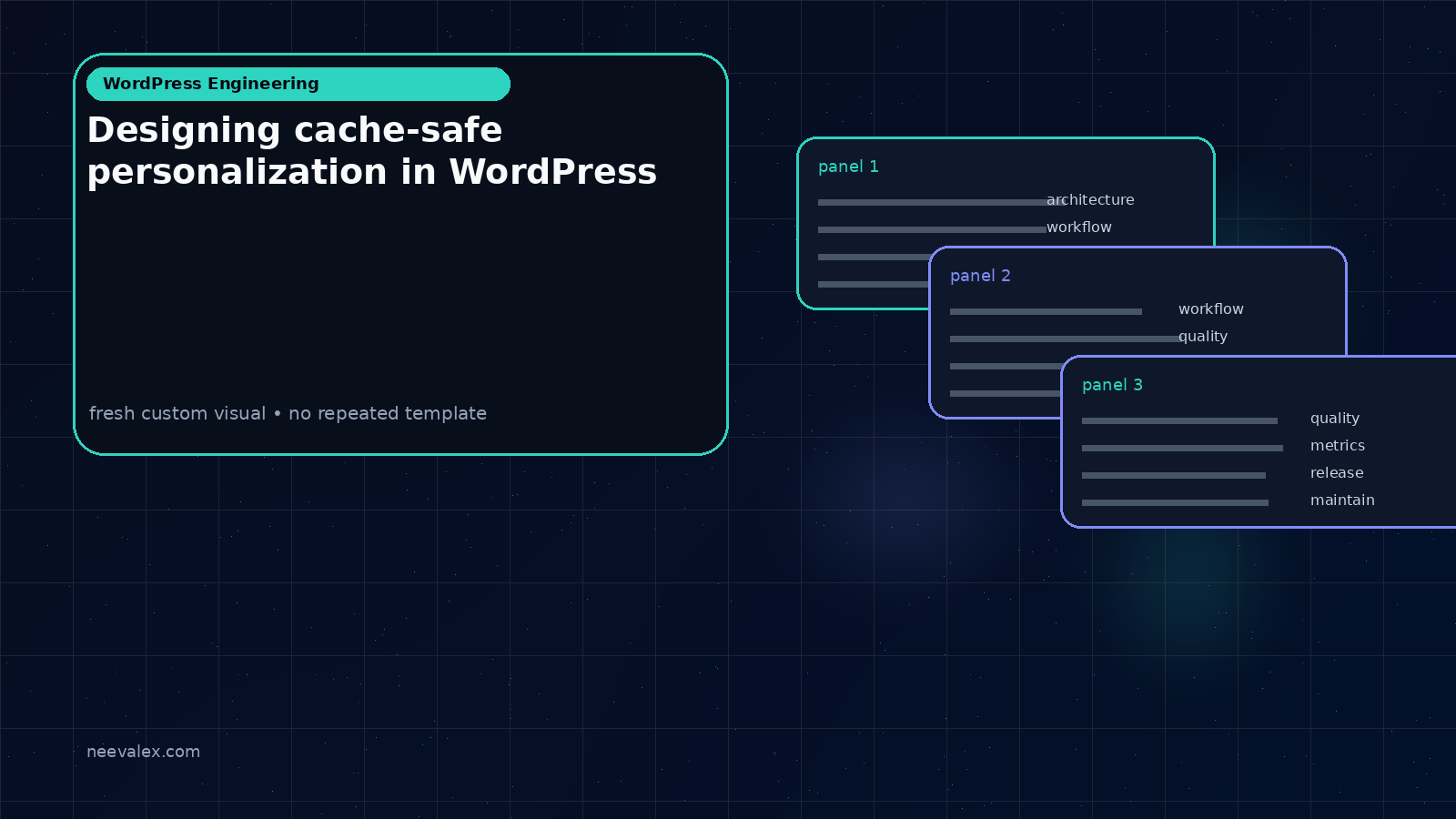Click the "fresh custom visual" subtitle text

click(288, 413)
